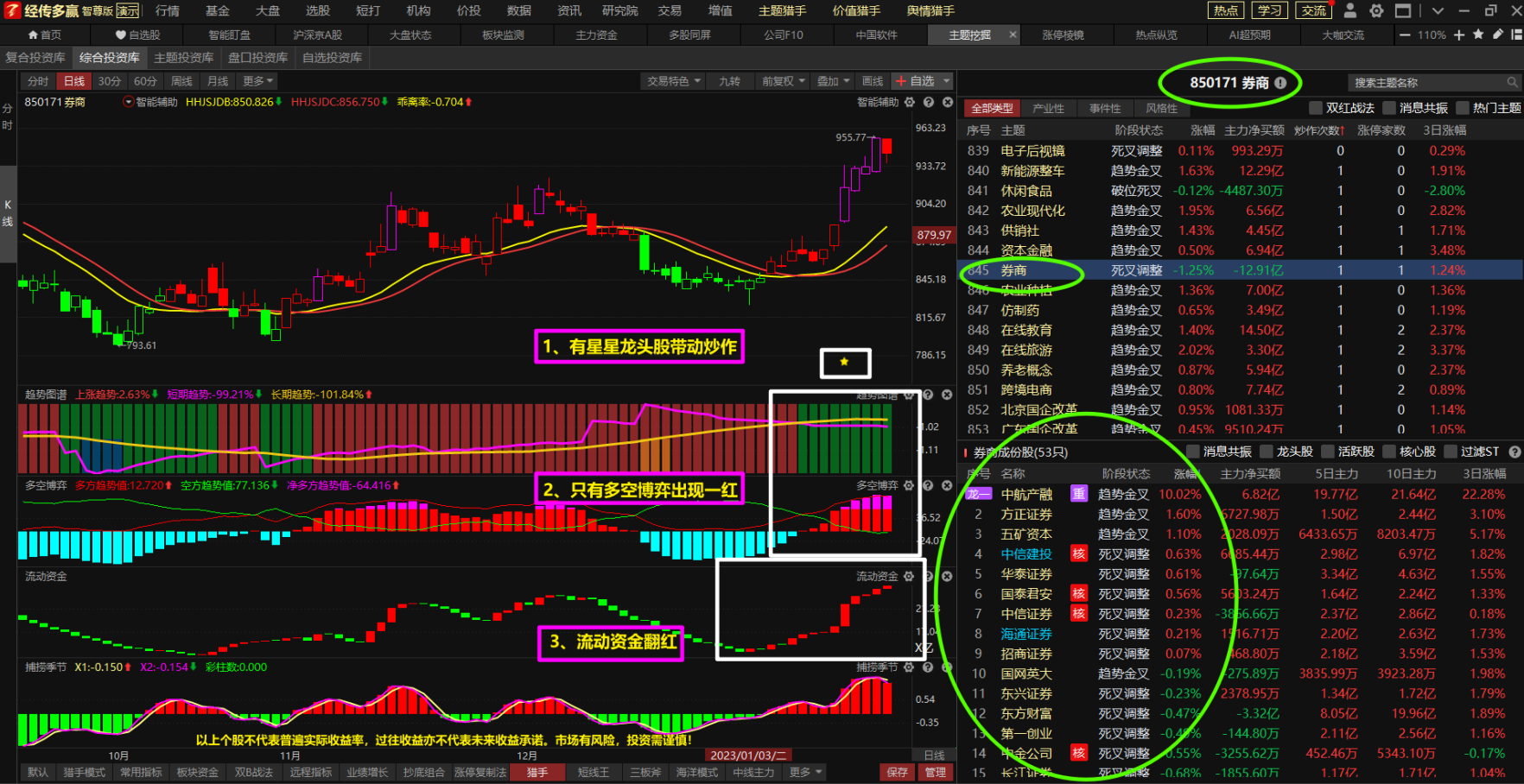1524x784 pixels.
Task: Click the 核 badge beside 国泰君安
Action: point(1079,593)
